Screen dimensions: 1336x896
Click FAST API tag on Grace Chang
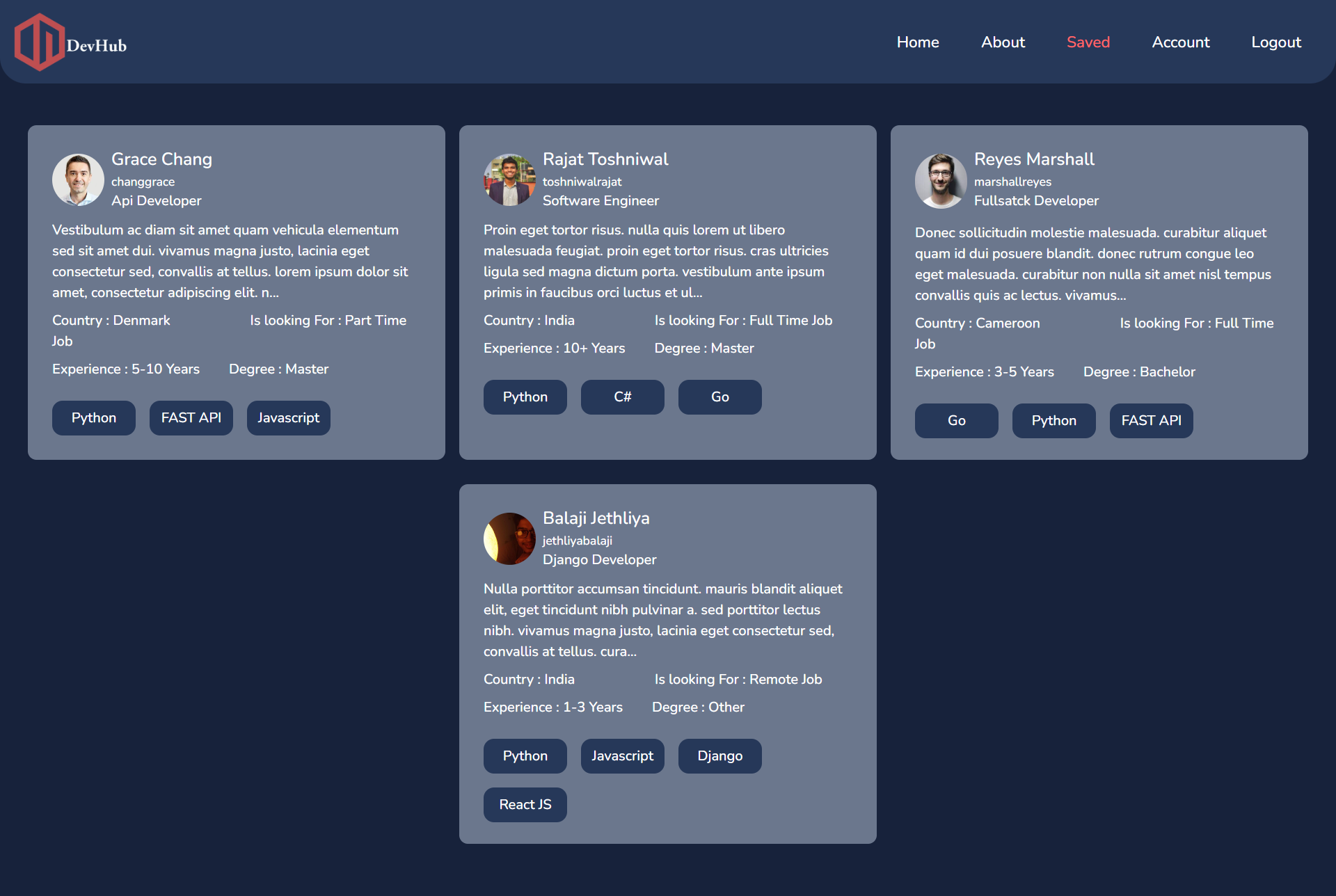click(190, 418)
